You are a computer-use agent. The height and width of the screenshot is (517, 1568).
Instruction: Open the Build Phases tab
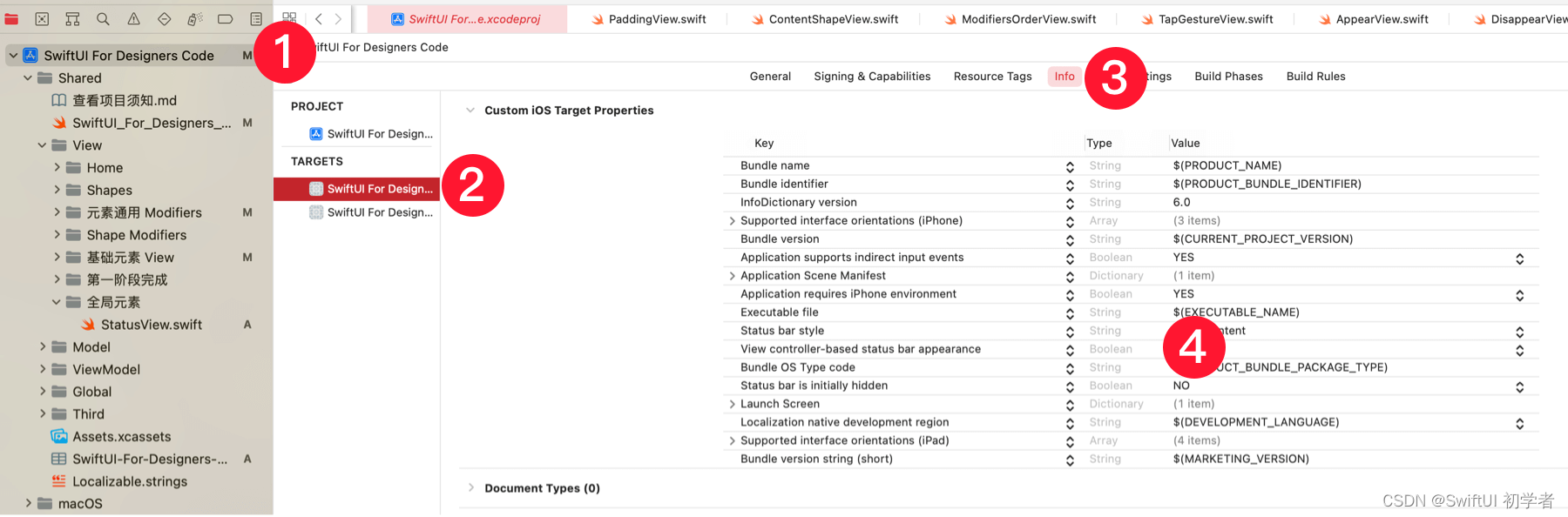1228,77
